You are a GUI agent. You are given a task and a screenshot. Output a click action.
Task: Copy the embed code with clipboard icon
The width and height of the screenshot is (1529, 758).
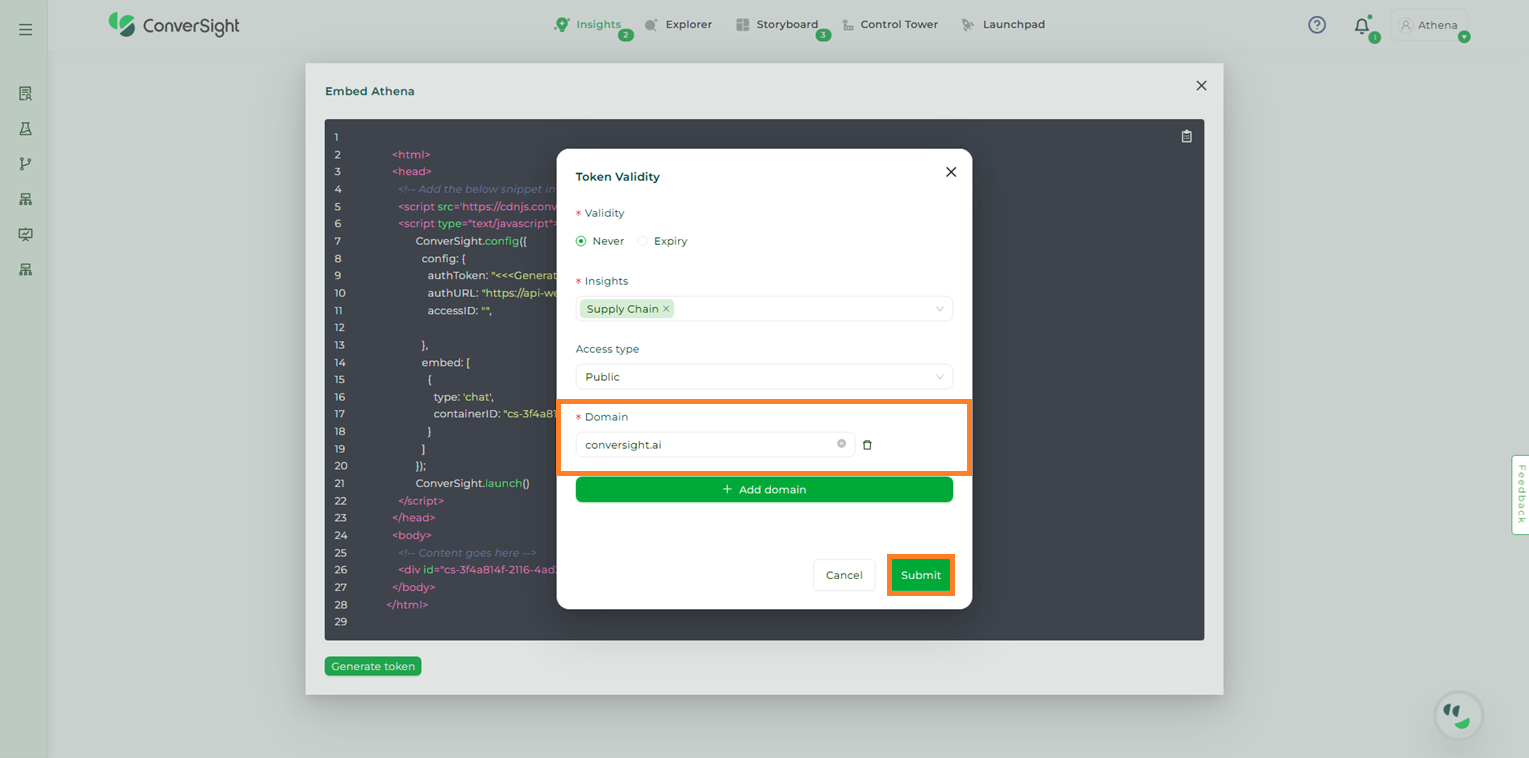coord(1186,137)
